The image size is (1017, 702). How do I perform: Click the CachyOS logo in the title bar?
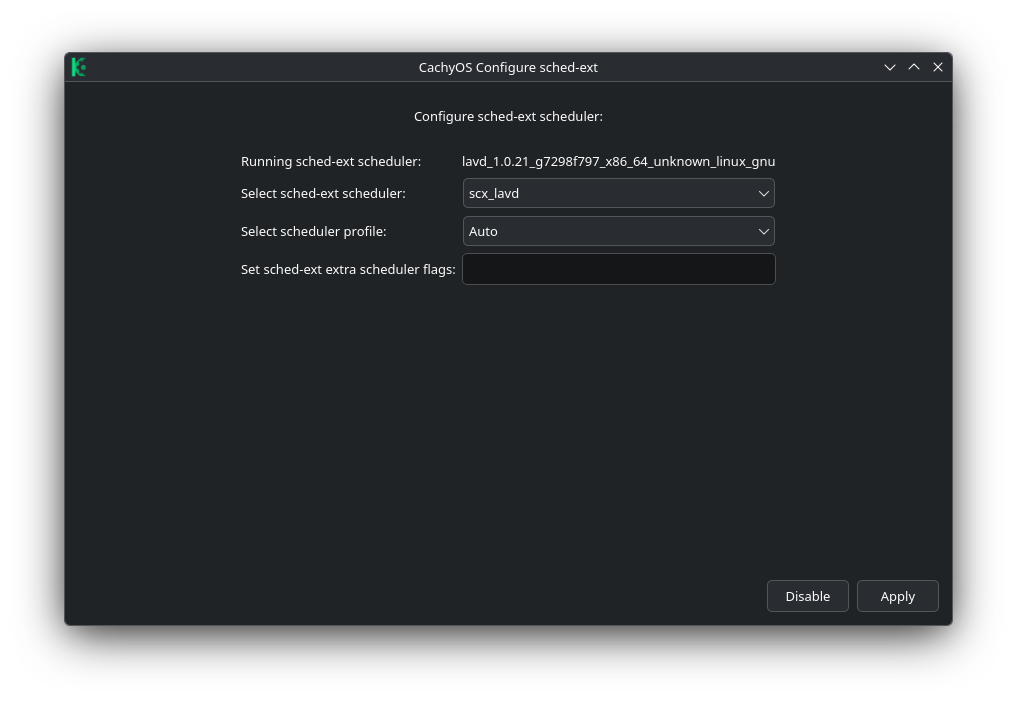(79, 67)
